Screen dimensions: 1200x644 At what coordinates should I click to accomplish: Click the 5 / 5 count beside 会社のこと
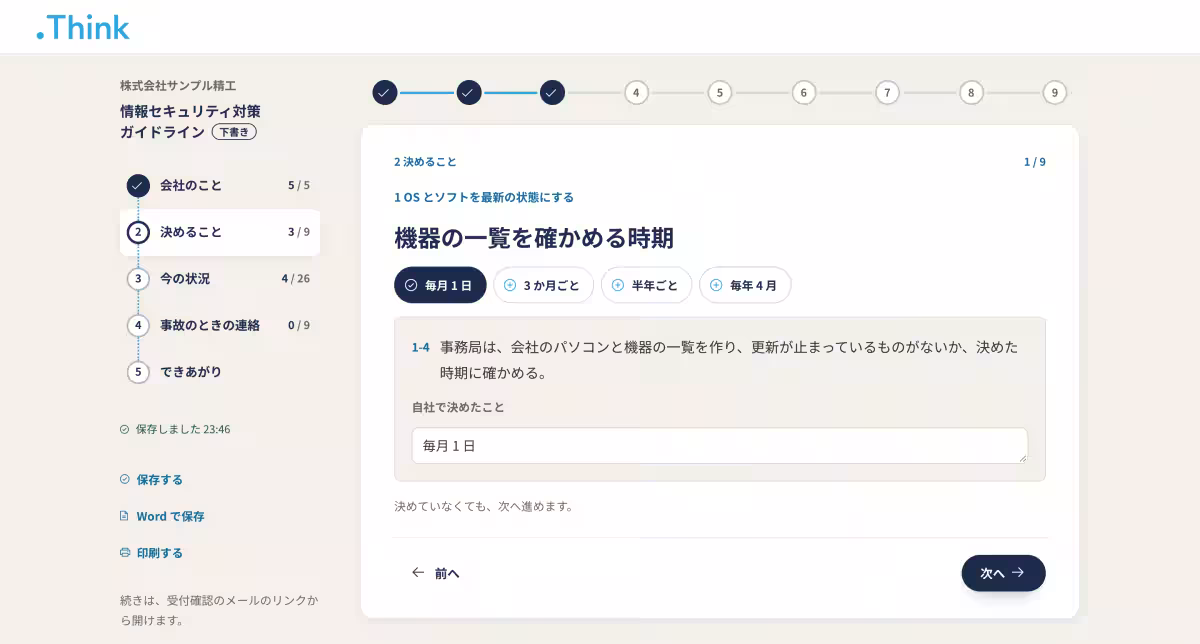299,186
